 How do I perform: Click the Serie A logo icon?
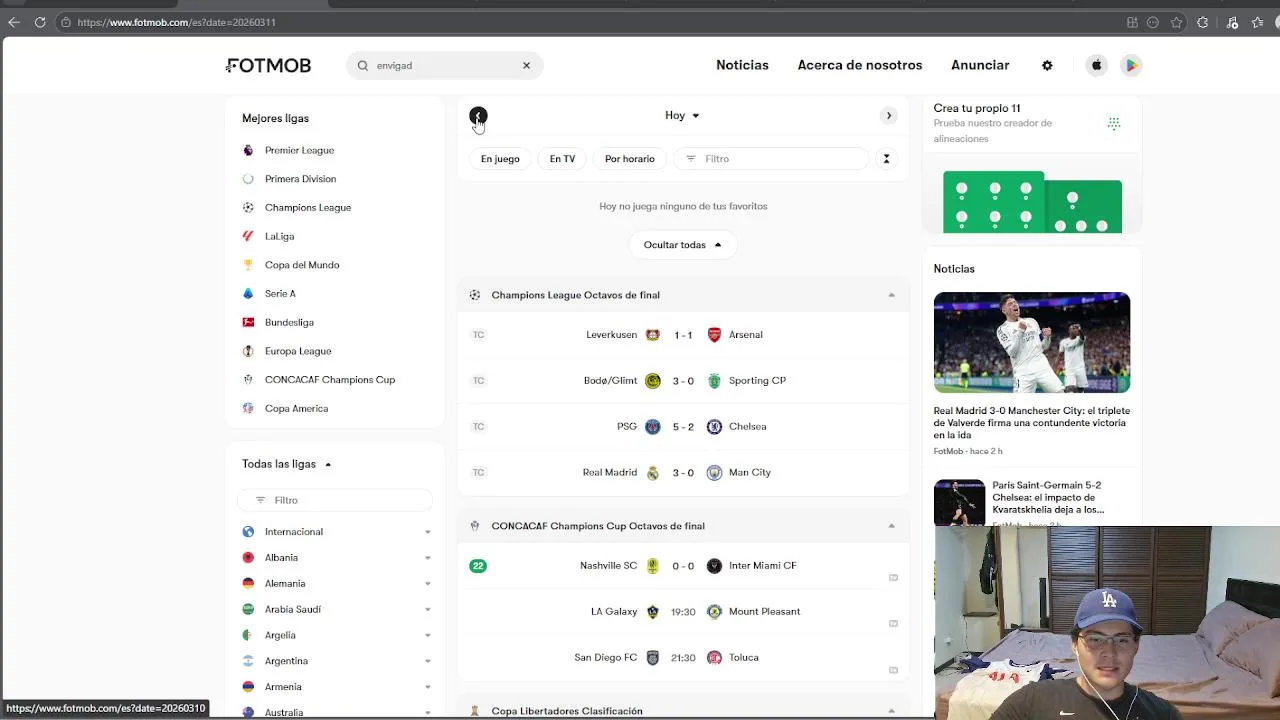tap(248, 294)
